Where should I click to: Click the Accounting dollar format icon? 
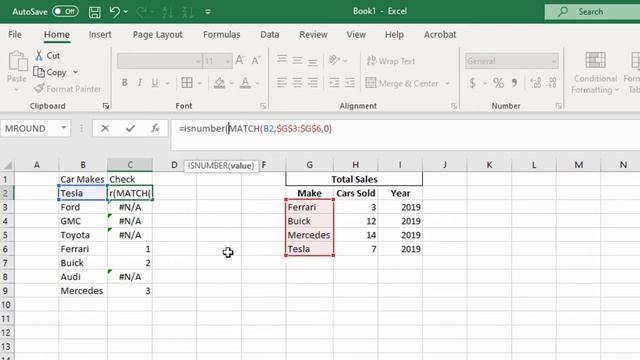click(x=473, y=83)
